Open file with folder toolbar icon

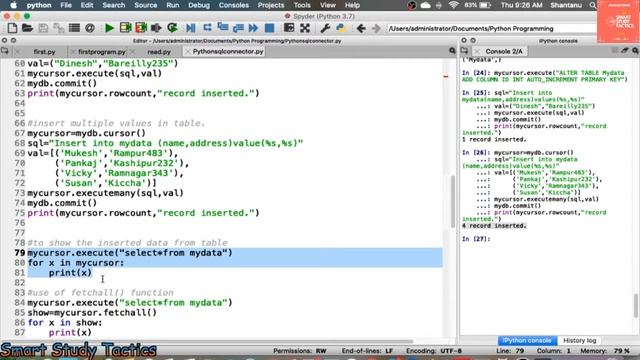[x=27, y=28]
